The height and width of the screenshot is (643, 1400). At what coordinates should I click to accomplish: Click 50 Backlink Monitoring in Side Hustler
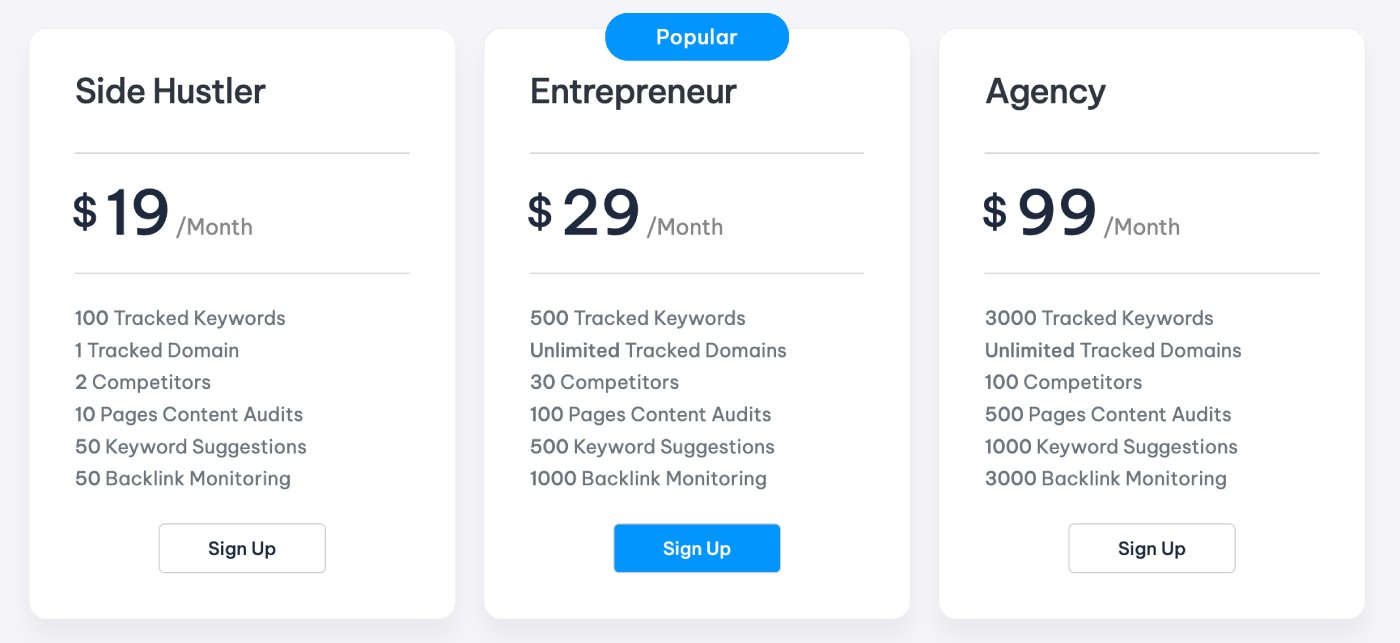(183, 478)
